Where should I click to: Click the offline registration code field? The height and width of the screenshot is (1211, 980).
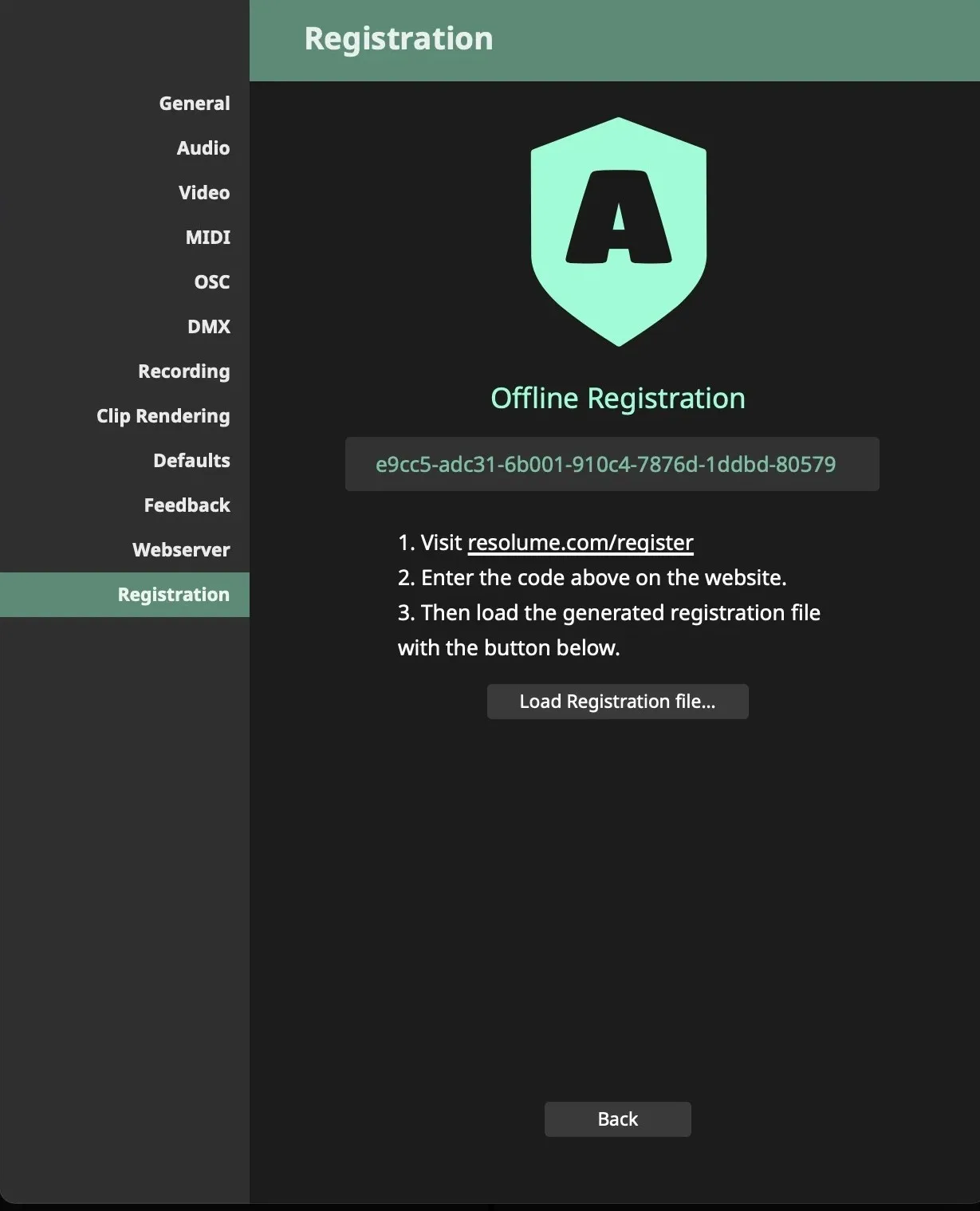612,464
